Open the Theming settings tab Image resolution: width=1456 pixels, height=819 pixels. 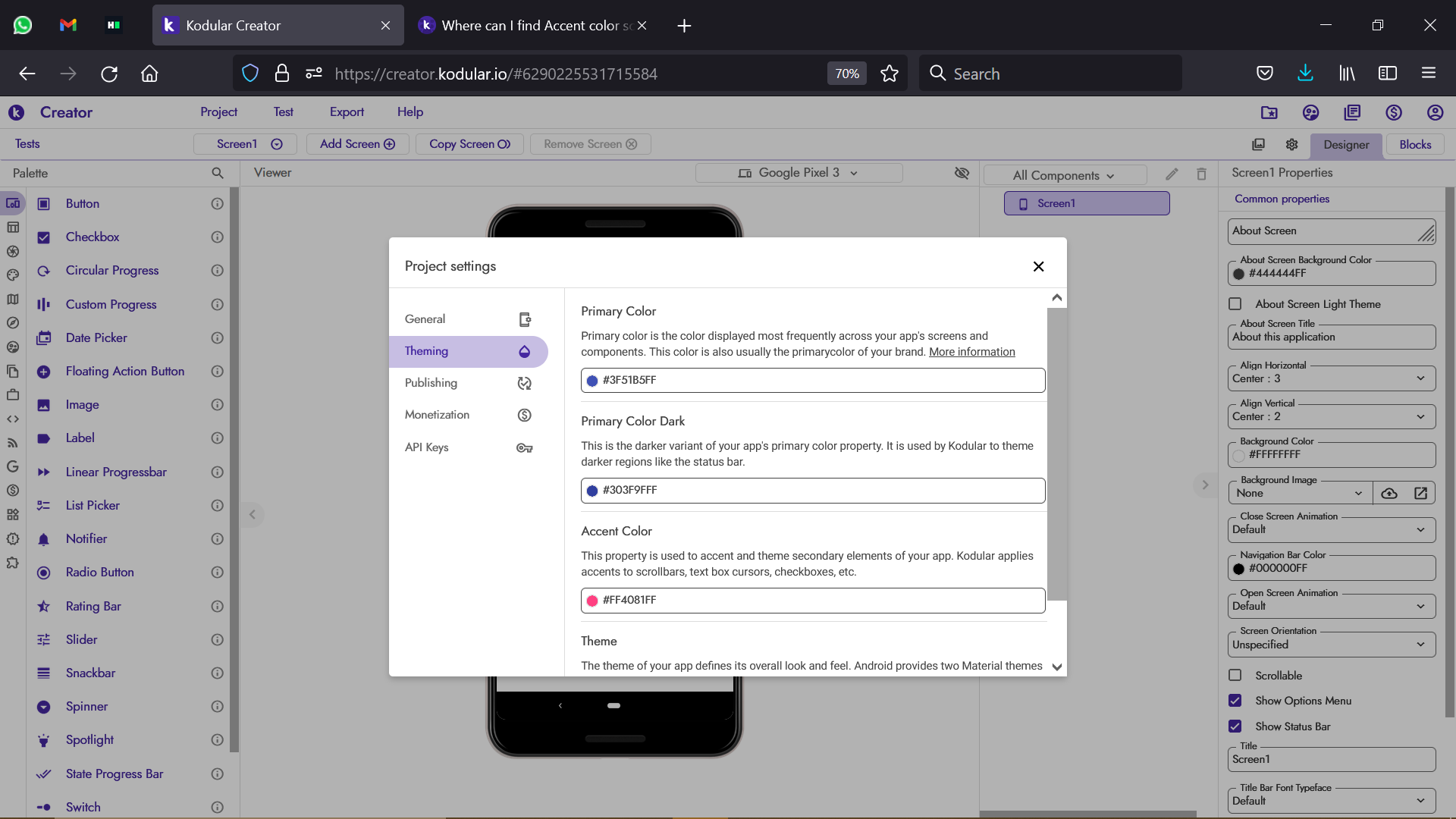[x=468, y=351]
